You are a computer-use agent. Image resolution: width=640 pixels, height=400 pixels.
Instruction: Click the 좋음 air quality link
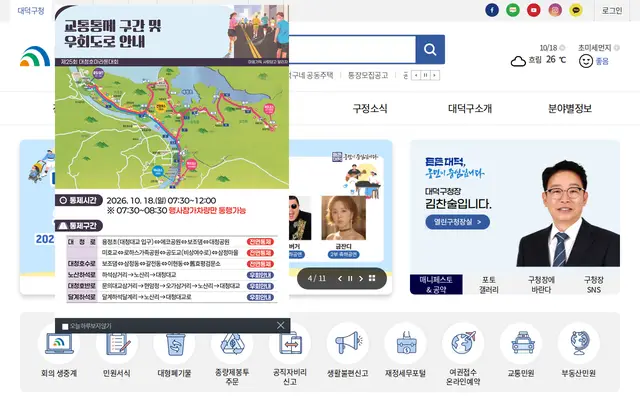[602, 61]
